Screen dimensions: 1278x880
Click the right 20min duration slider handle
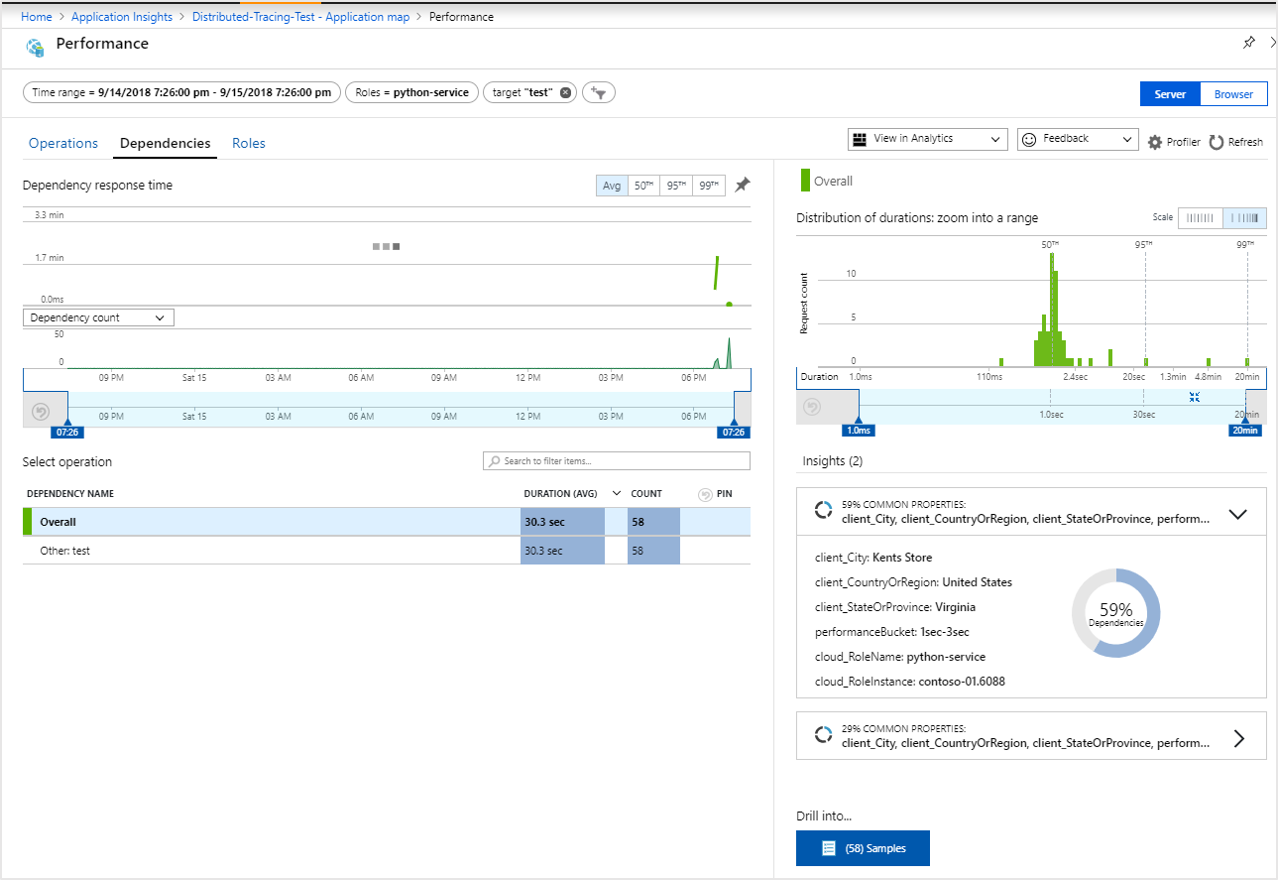click(1246, 430)
